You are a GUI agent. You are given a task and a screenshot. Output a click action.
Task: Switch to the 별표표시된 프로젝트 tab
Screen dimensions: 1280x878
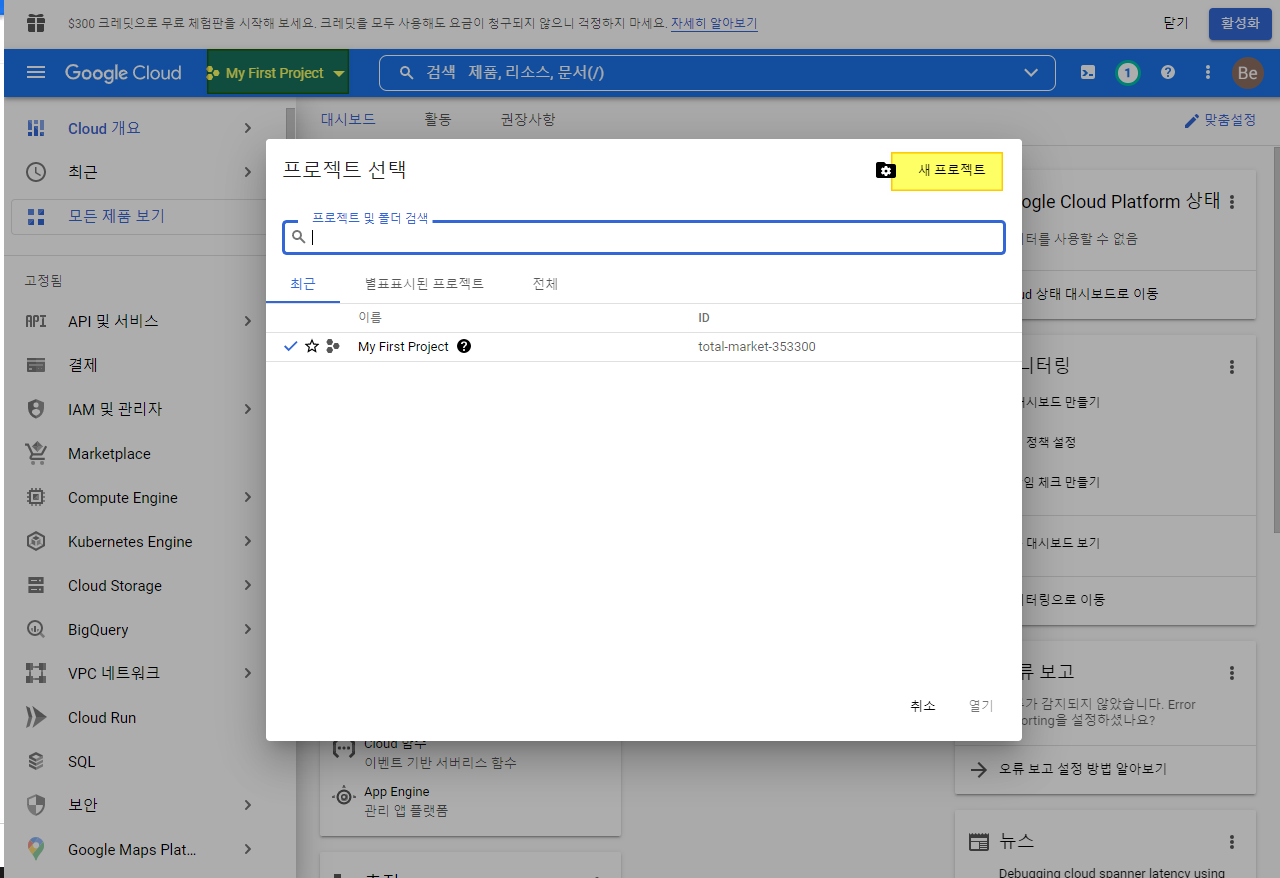[x=424, y=284]
